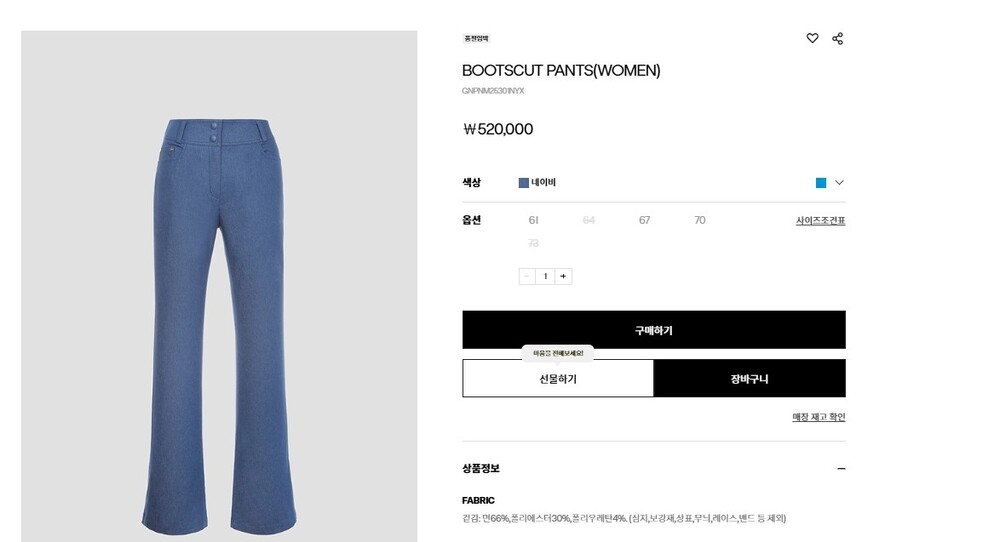
Task: Select the sold-out size 73
Action: coord(533,243)
